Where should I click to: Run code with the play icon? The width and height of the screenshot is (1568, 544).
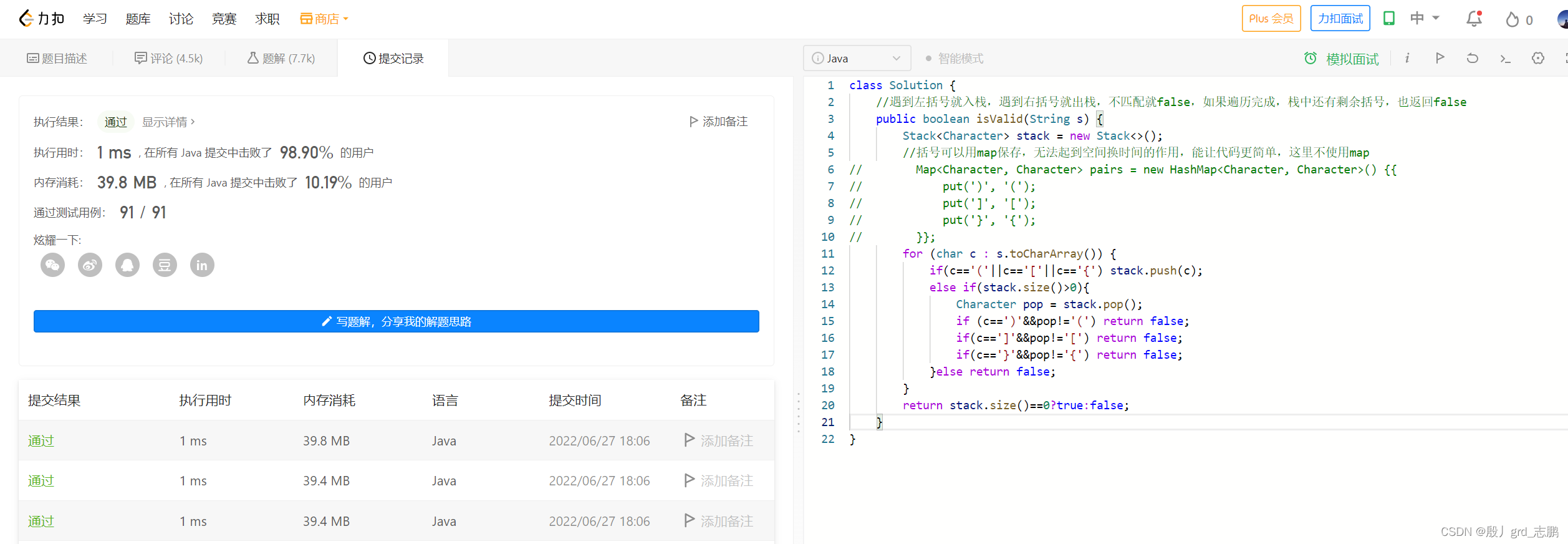pyautogui.click(x=1440, y=58)
